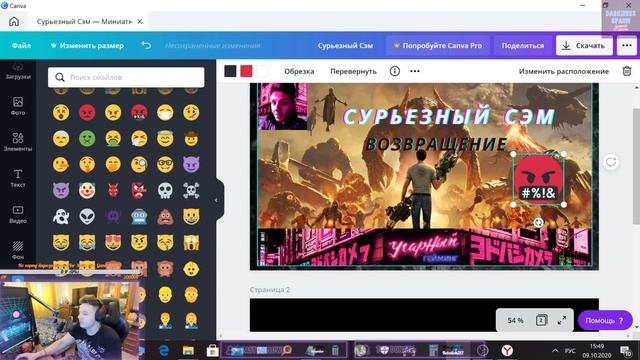This screenshot has width=640, height=360.
Task: Select the heart-eyes cat emoji
Action: pos(113,242)
